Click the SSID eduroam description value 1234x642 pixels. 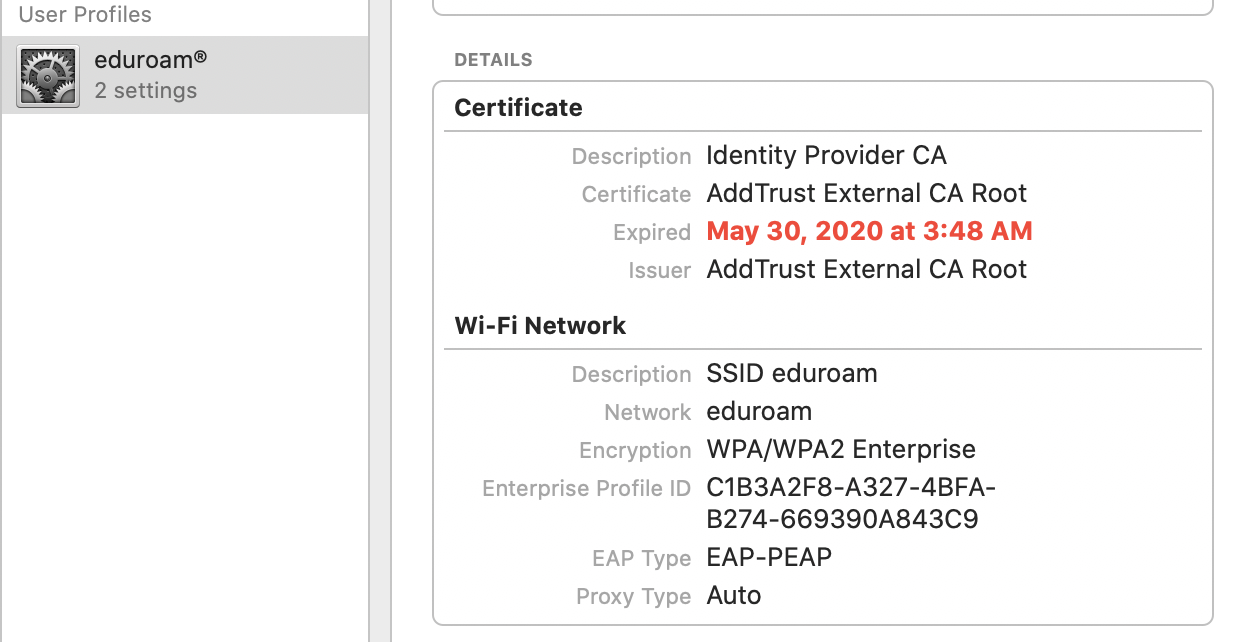tap(792, 373)
